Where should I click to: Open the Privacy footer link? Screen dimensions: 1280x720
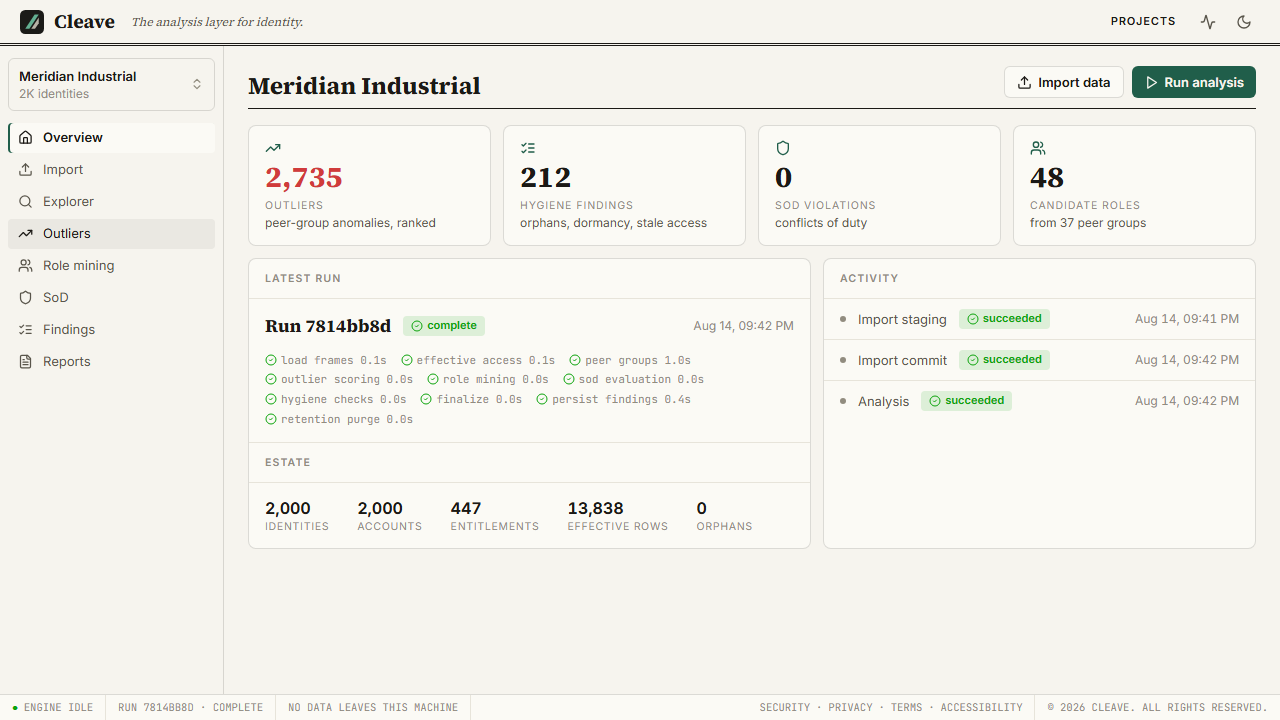(850, 708)
